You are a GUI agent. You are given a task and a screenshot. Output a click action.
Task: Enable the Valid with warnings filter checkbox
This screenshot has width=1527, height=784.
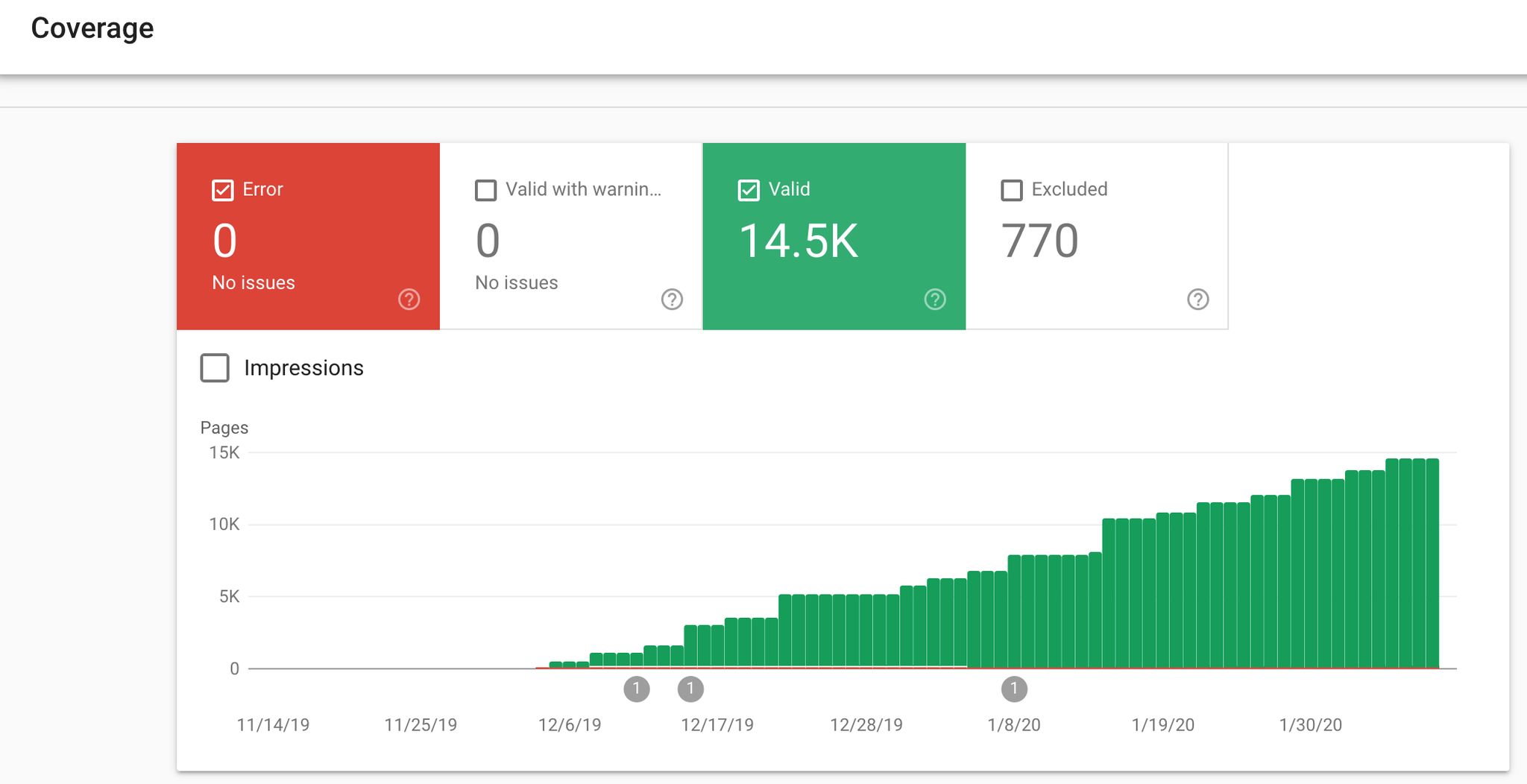(x=485, y=190)
